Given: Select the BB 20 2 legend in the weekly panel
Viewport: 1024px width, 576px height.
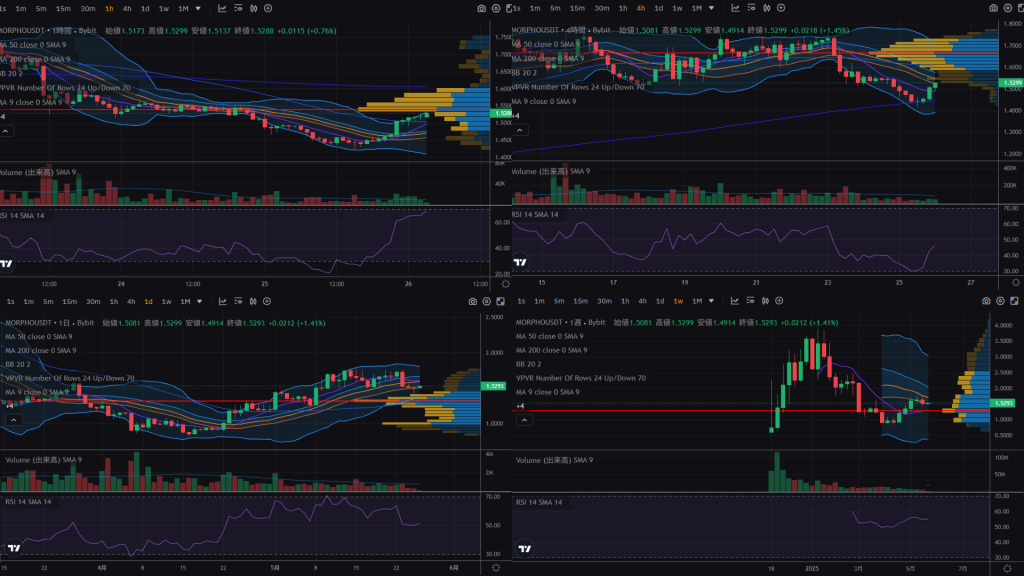Looking at the screenshot, I should click(x=528, y=364).
